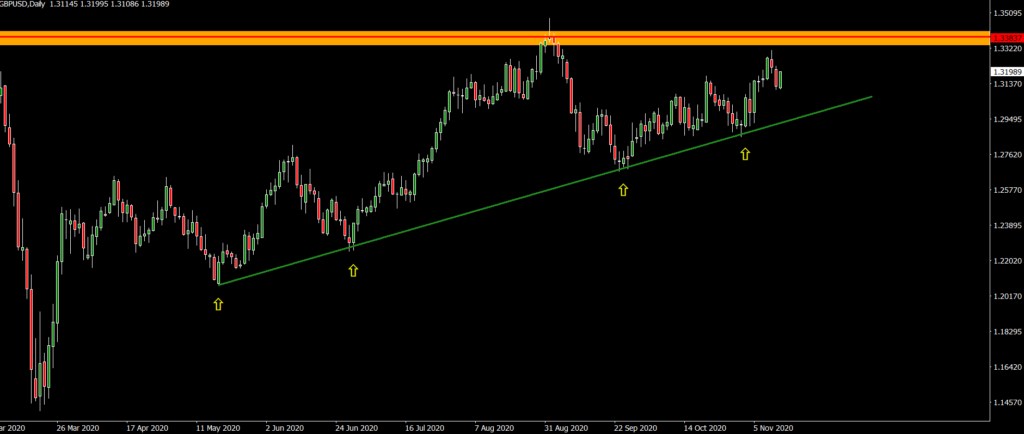Click the 26 Mar 2020 date label
This screenshot has height=434, width=1024.
click(79, 426)
